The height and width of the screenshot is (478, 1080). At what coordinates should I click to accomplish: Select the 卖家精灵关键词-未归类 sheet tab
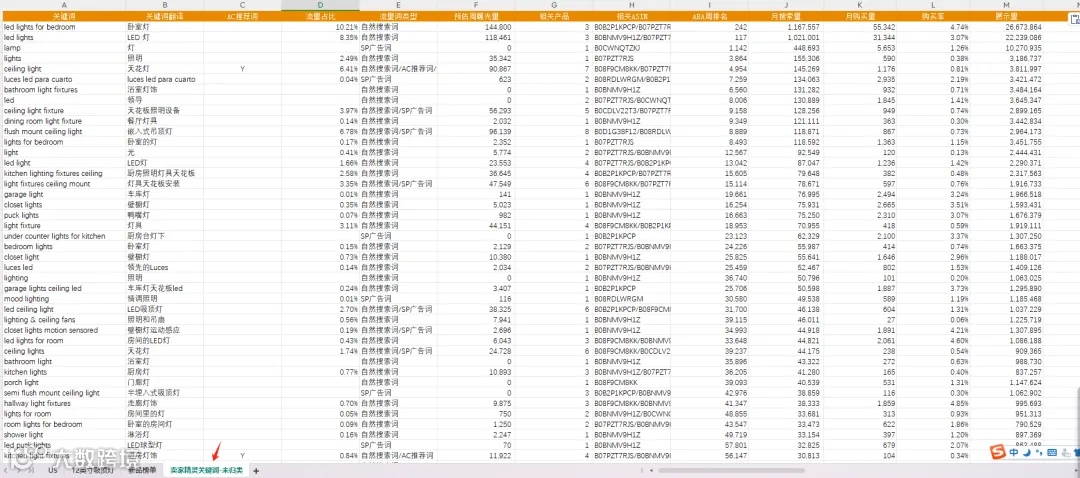(x=207, y=470)
